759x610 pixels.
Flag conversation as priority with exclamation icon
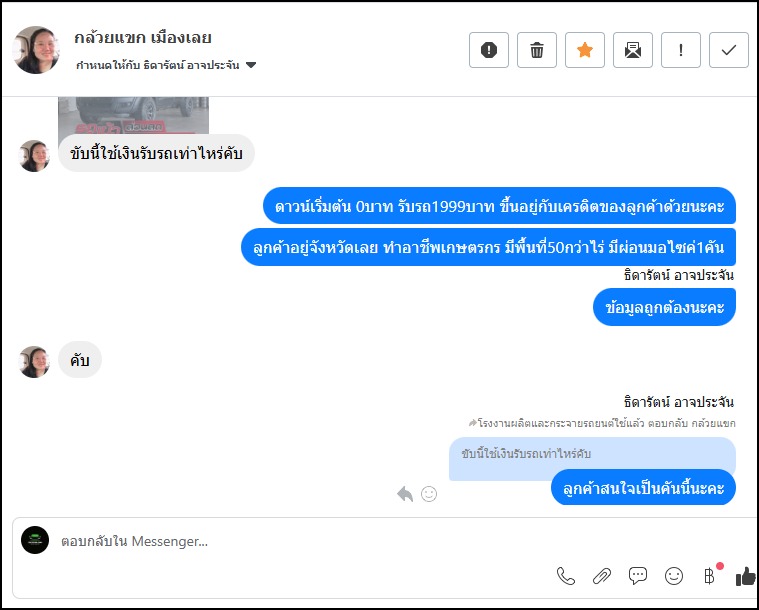point(681,50)
